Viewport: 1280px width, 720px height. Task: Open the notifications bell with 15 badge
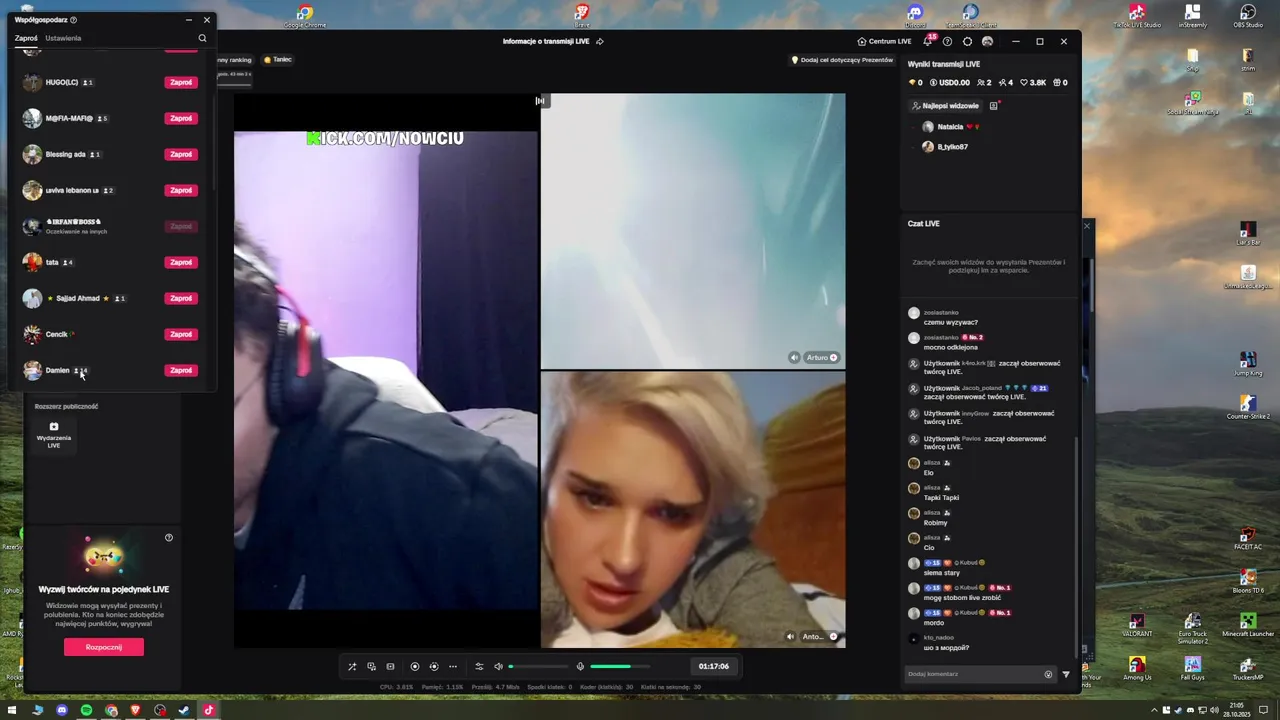pyautogui.click(x=928, y=41)
